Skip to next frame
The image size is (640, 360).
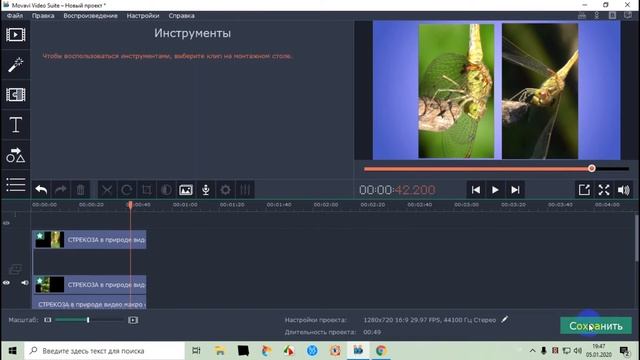[x=515, y=190]
